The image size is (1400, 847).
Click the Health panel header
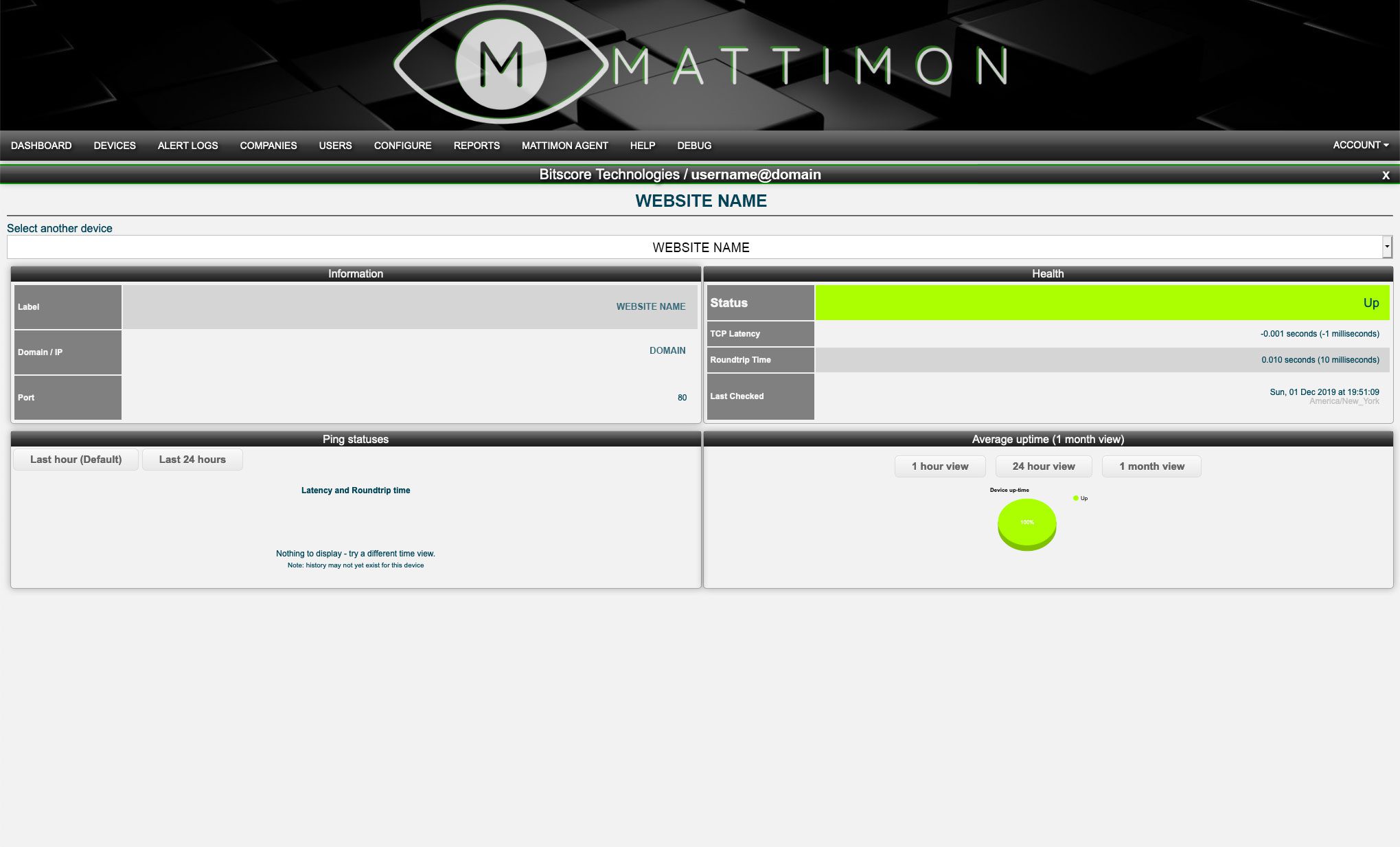tap(1048, 274)
